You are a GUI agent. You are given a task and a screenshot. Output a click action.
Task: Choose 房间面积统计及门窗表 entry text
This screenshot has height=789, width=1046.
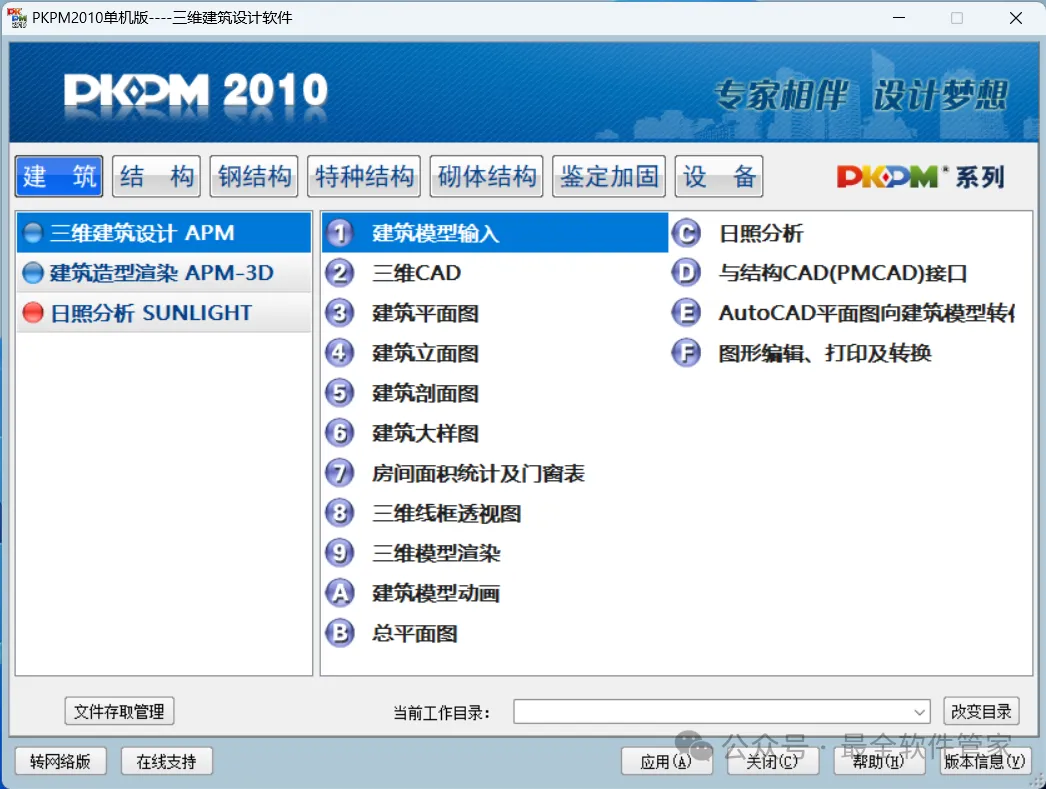(478, 473)
